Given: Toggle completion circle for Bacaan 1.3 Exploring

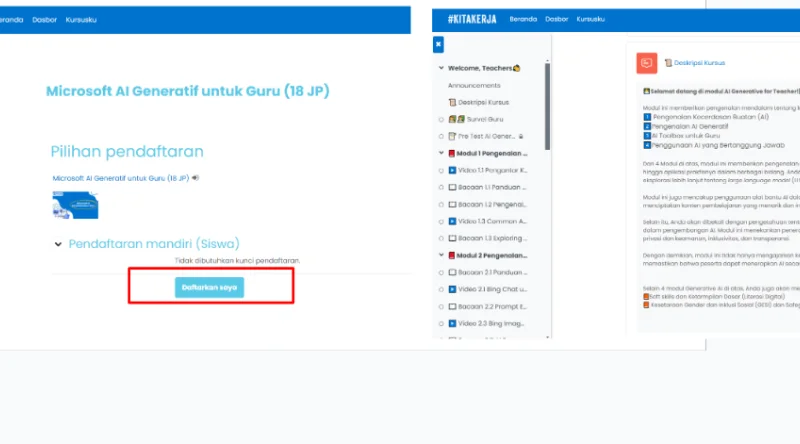Looking at the screenshot, I should pos(441,238).
